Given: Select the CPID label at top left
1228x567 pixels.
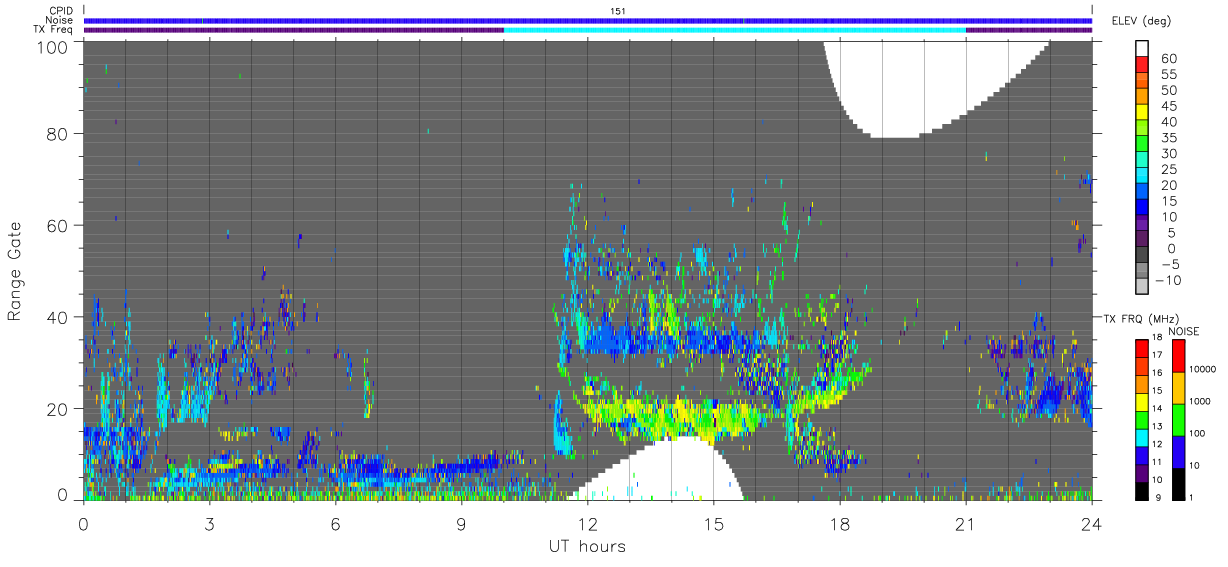Looking at the screenshot, I should coord(60,11).
